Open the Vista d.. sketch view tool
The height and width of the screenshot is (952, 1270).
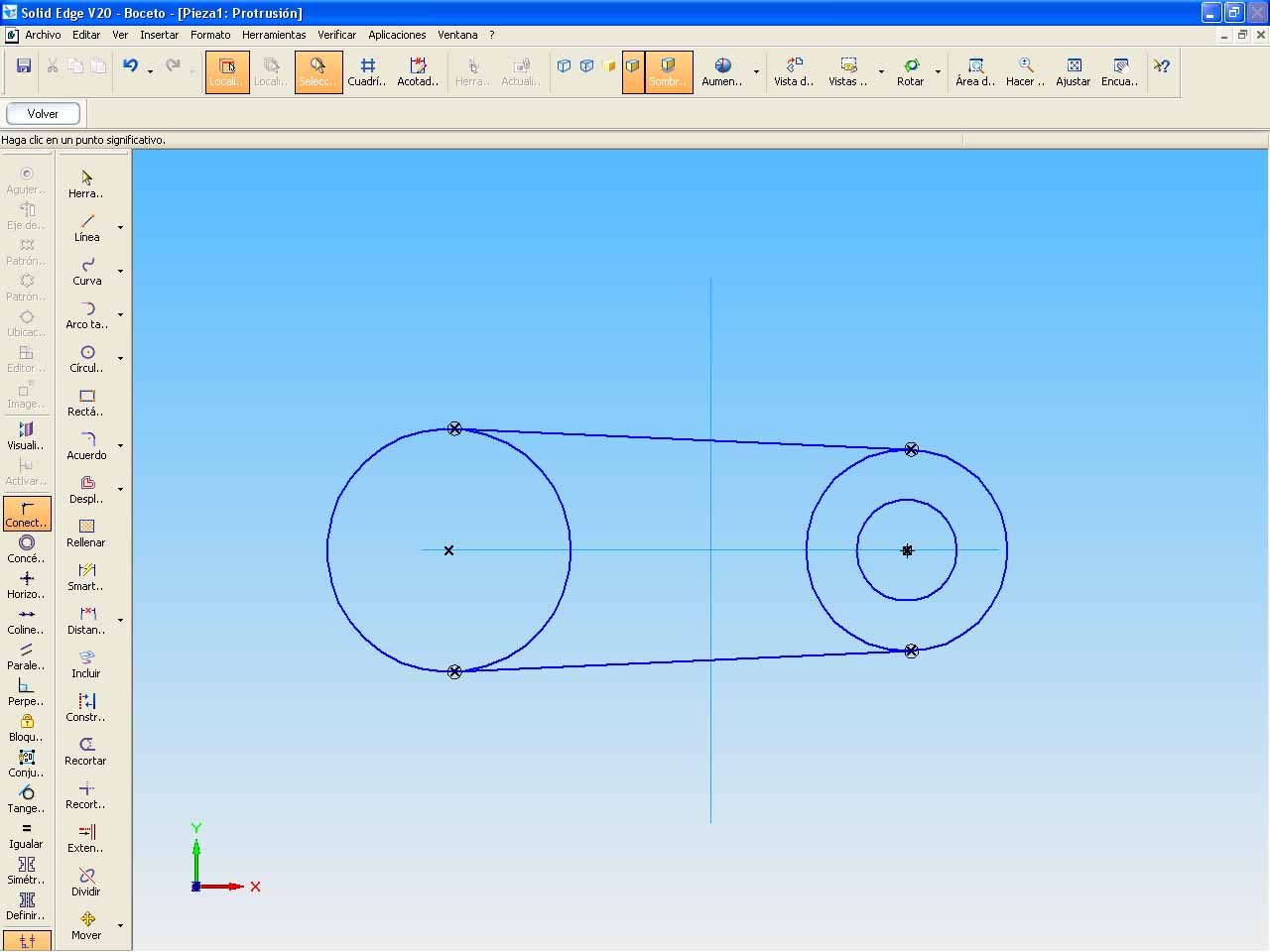(x=794, y=72)
